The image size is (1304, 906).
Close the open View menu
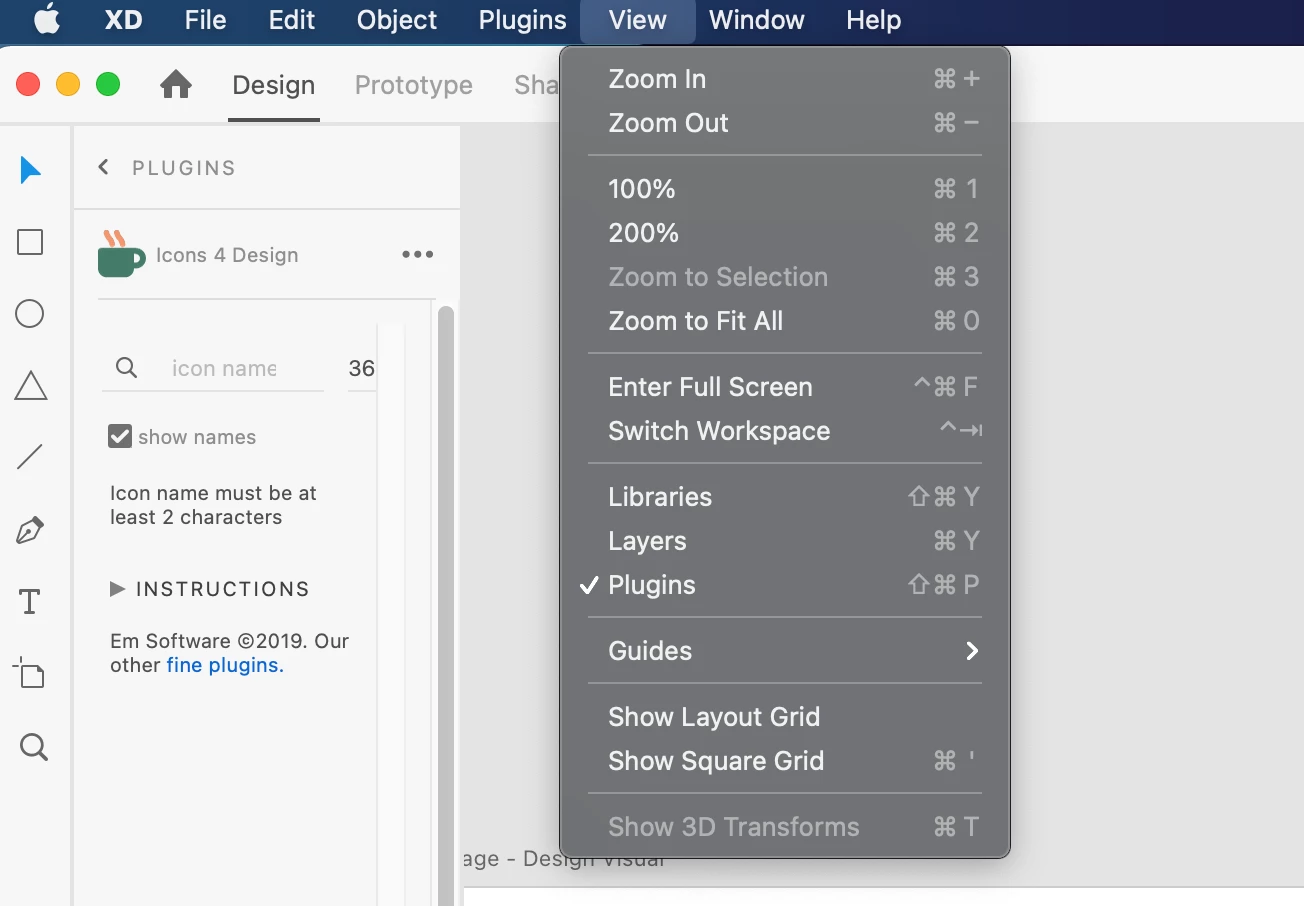pyautogui.click(x=638, y=20)
